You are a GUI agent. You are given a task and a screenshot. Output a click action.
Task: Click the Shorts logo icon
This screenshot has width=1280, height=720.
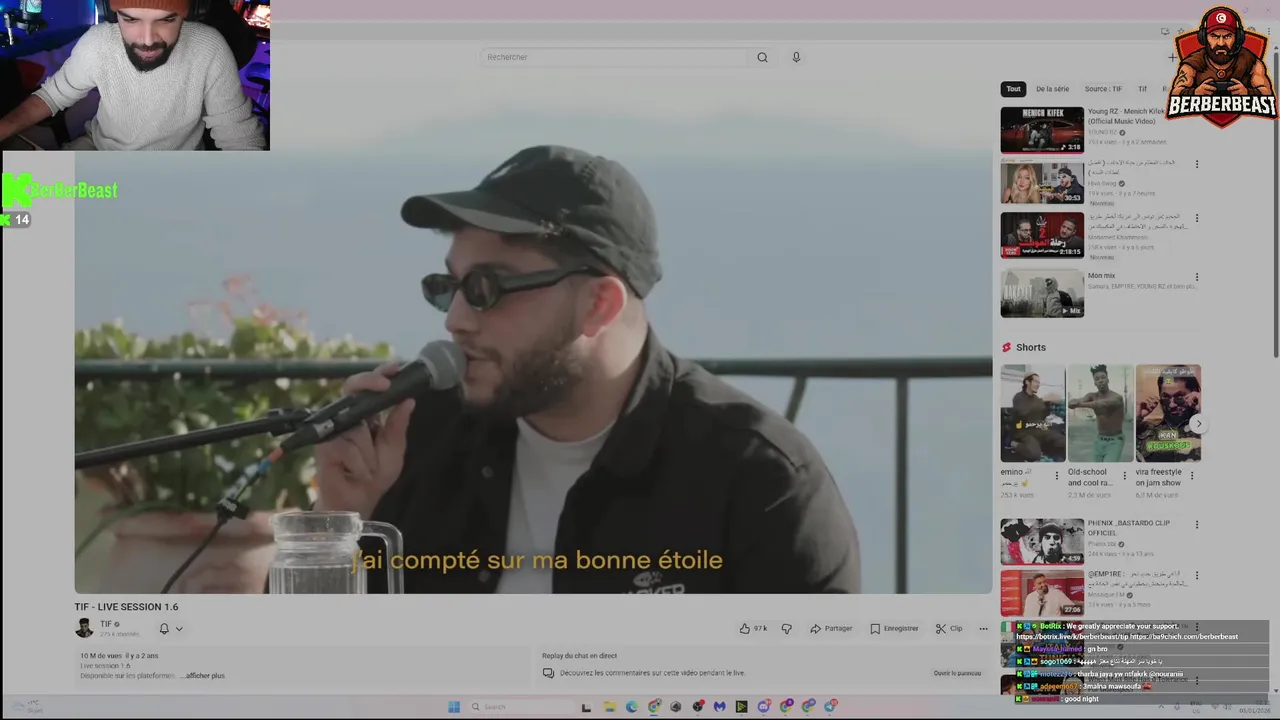(x=1006, y=347)
